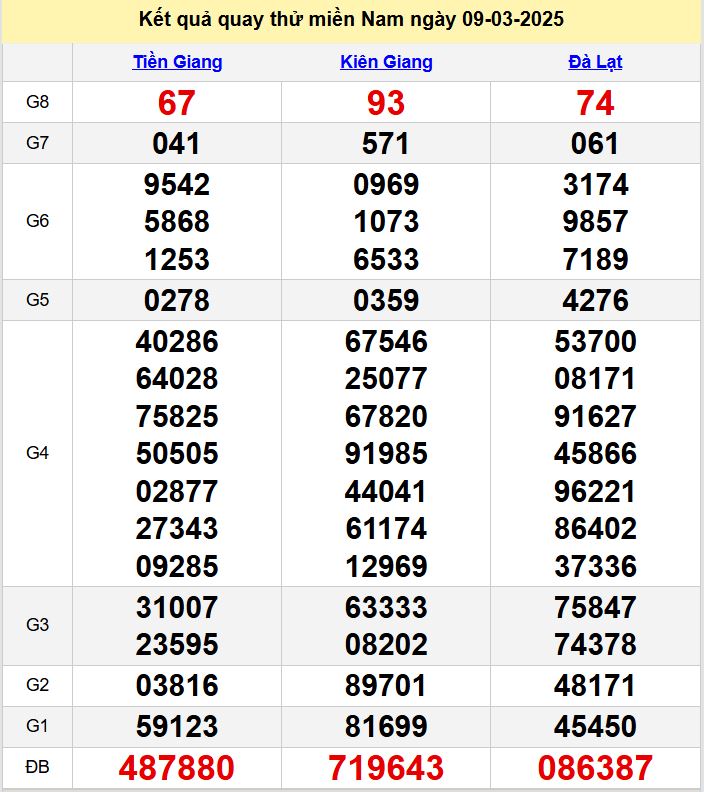Click the G4 number 96221
Image resolution: width=704 pixels, height=792 pixels.
[x=595, y=491]
